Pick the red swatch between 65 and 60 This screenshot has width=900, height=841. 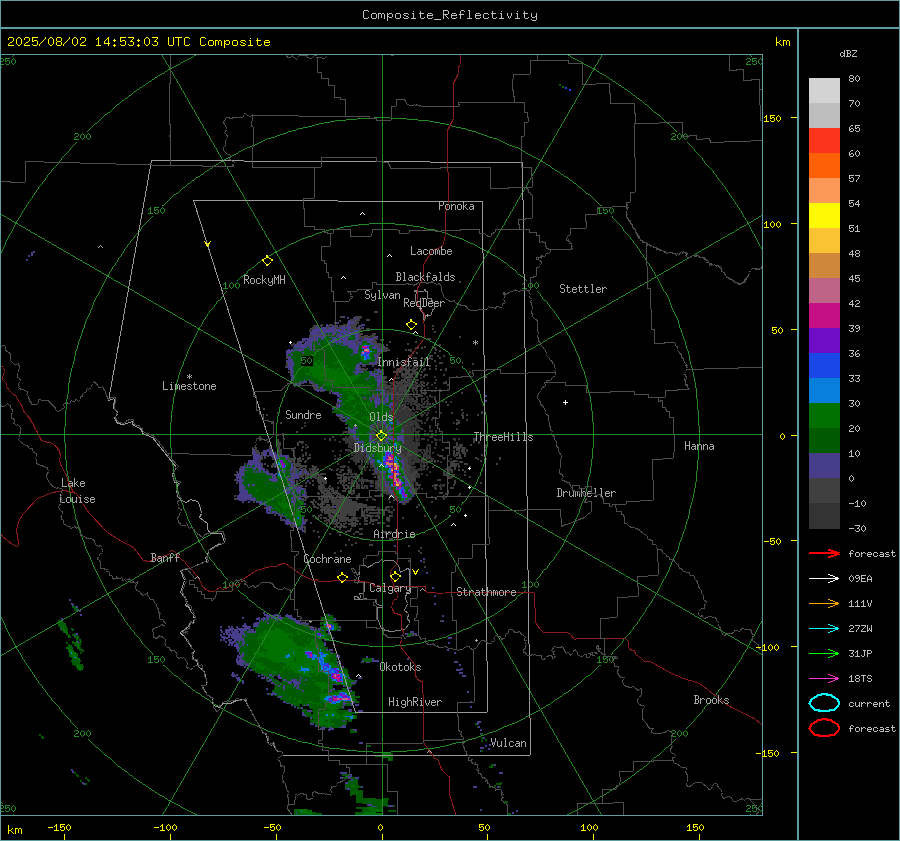point(824,141)
